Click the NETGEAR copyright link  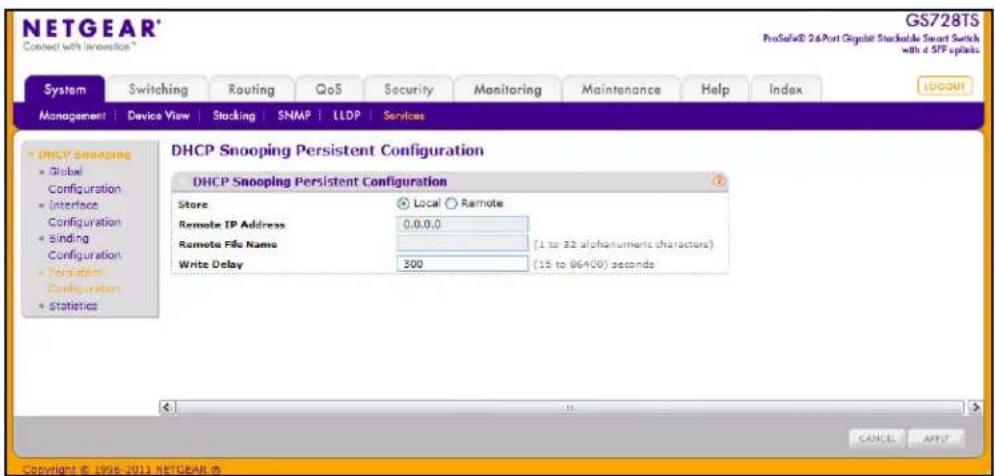click(x=121, y=469)
